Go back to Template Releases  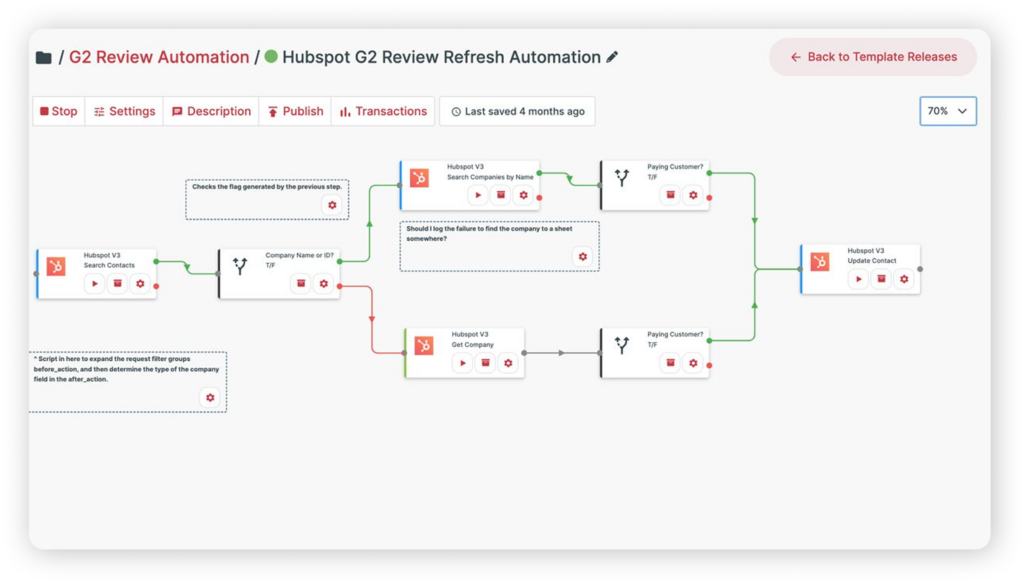click(x=873, y=57)
